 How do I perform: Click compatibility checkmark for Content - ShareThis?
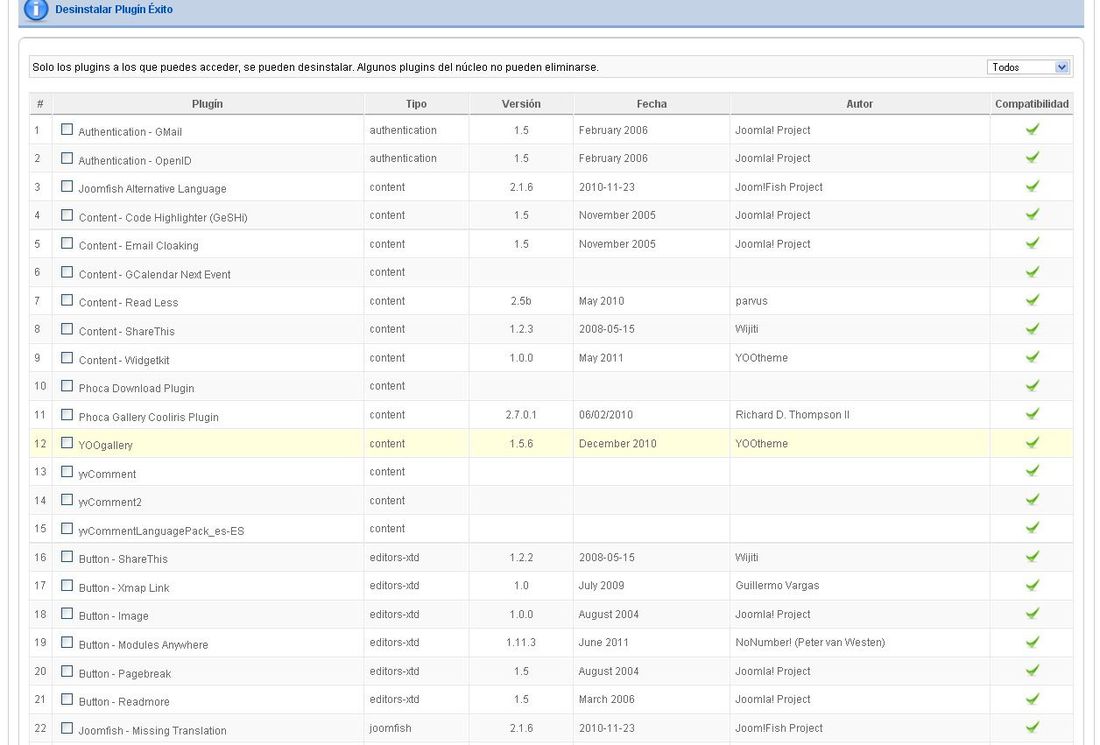1032,329
